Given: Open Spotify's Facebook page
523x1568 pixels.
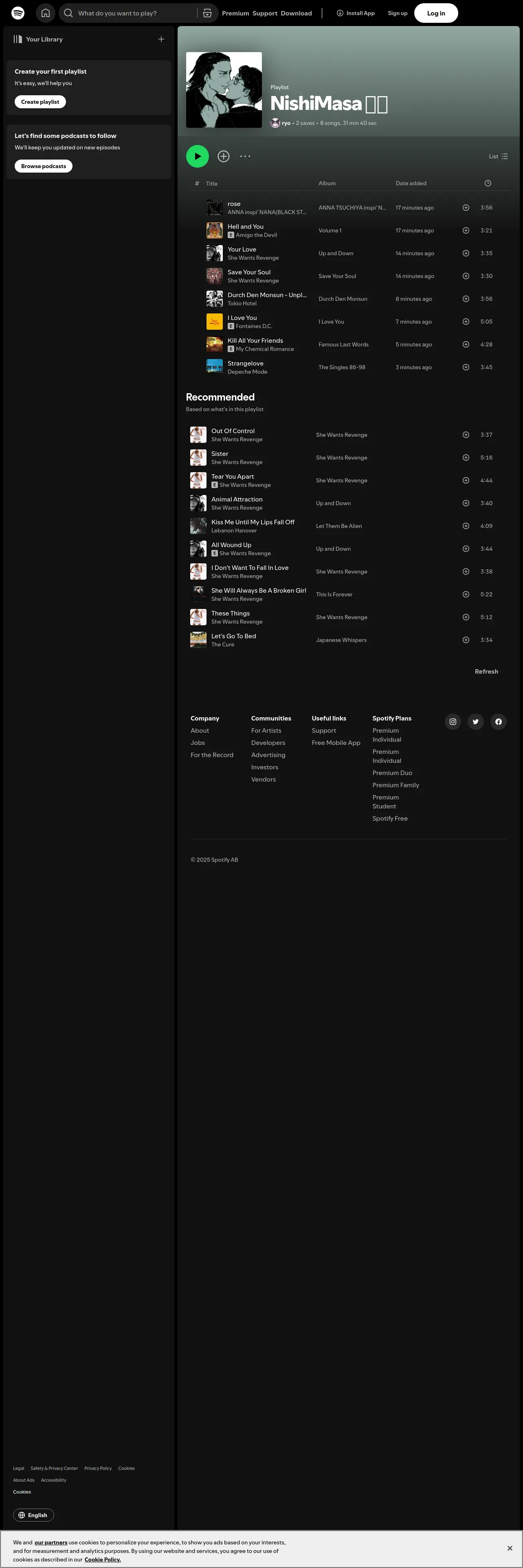Looking at the screenshot, I should coord(499,722).
